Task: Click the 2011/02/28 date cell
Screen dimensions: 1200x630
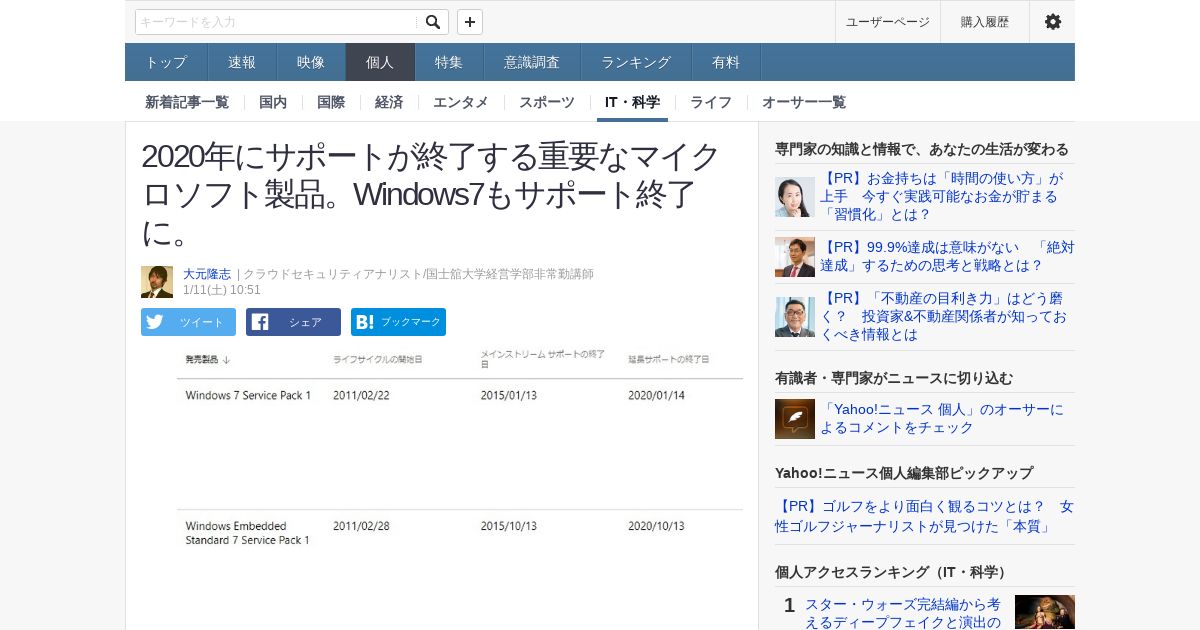Action: point(361,526)
